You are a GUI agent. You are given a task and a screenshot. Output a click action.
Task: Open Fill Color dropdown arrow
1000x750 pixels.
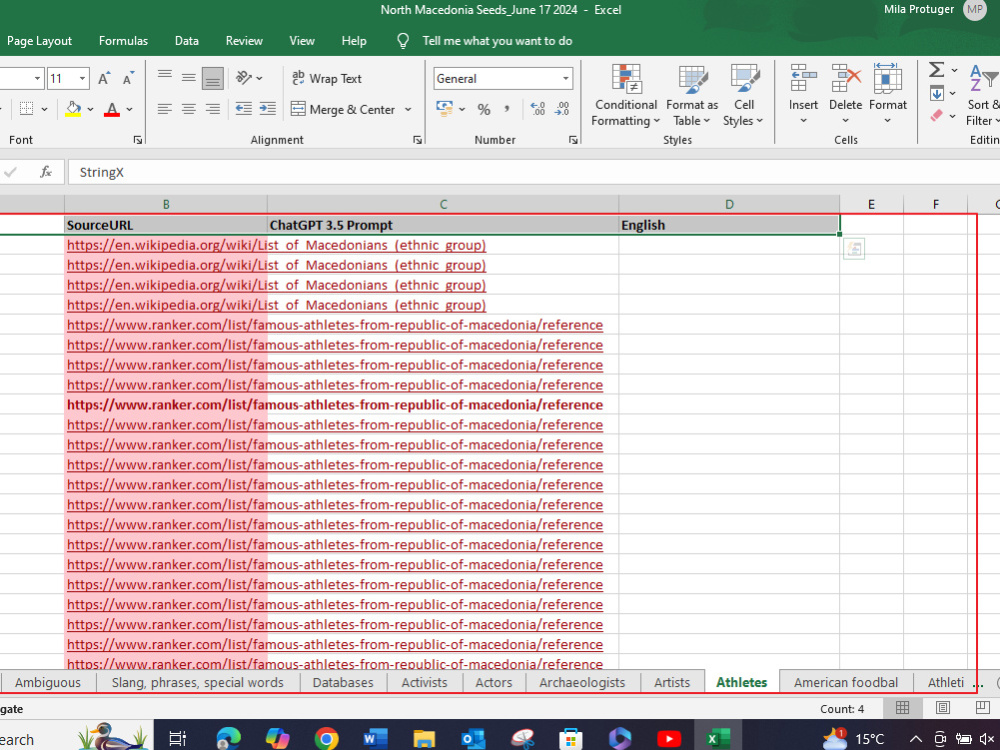(x=91, y=109)
